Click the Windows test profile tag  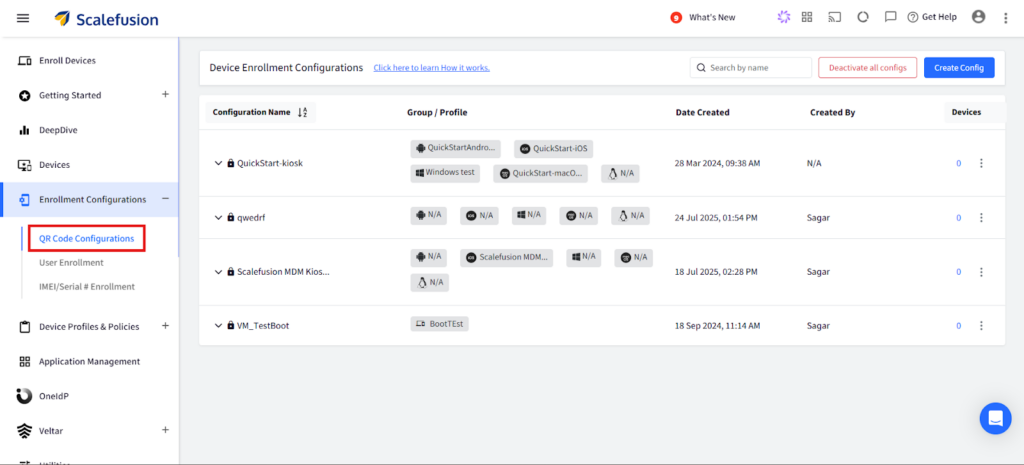[445, 173]
